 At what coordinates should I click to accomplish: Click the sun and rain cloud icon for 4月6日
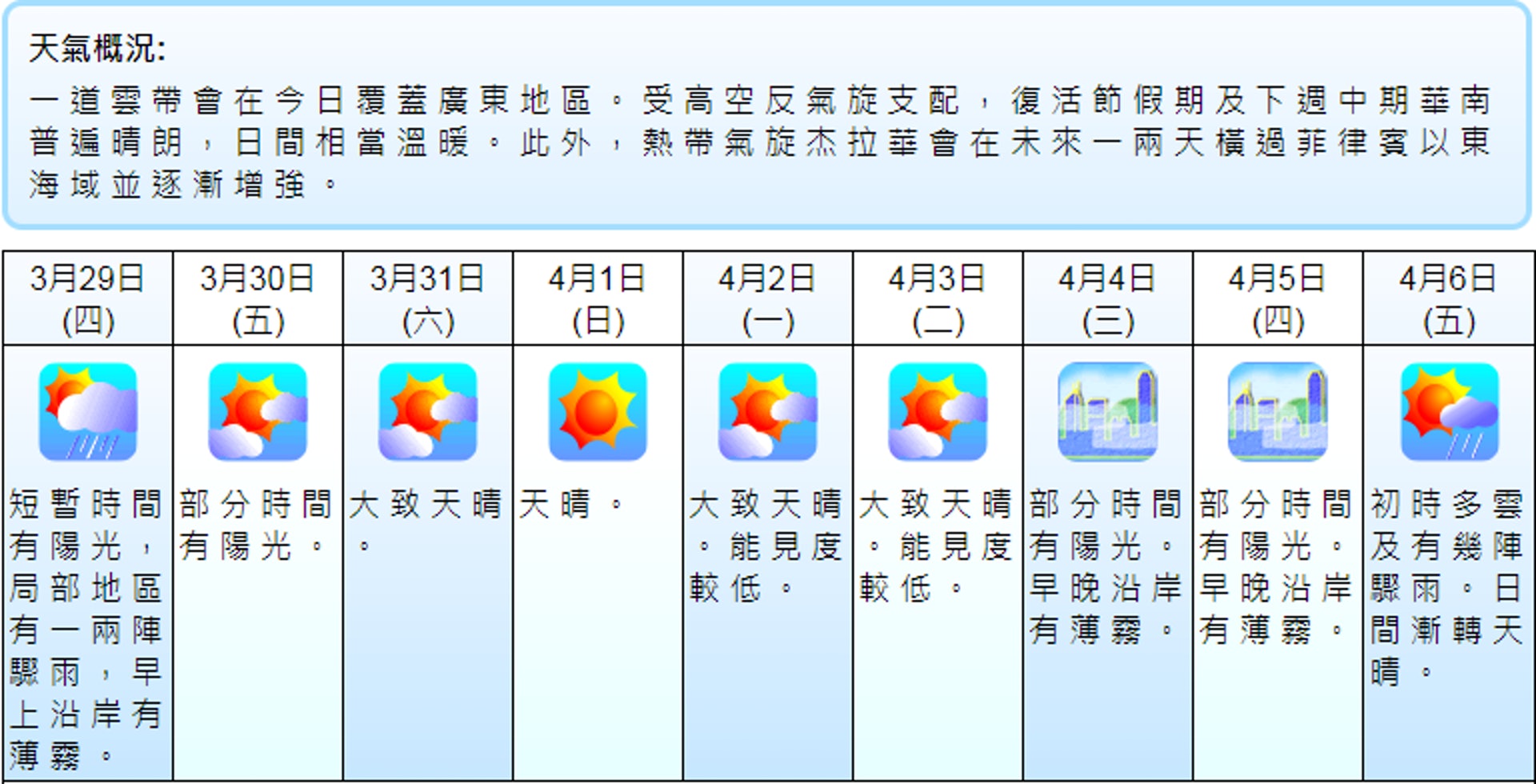click(1449, 412)
